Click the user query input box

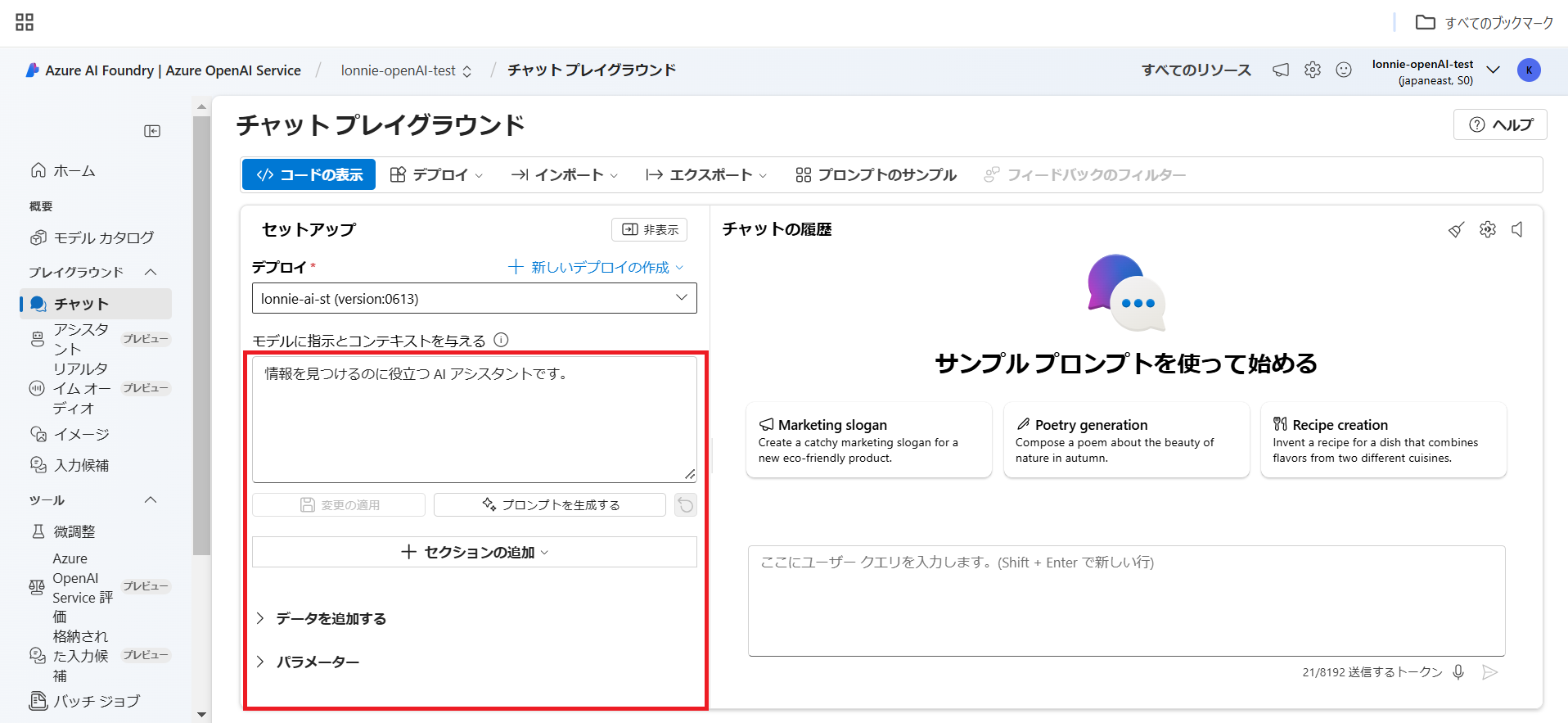1127,601
